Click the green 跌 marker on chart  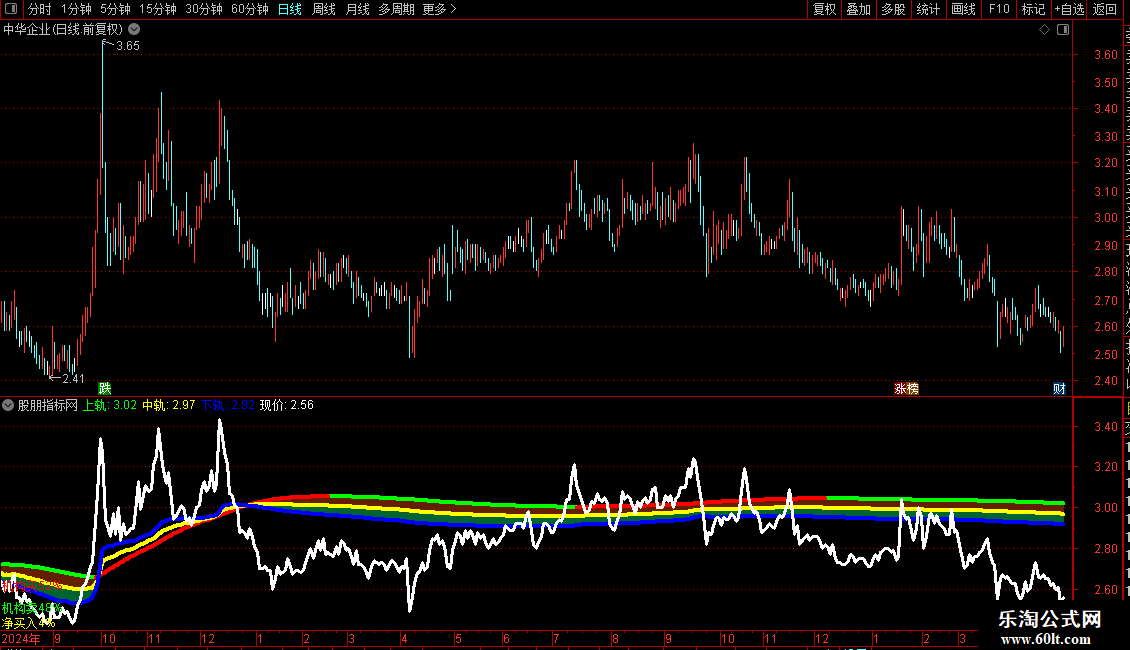(105, 388)
